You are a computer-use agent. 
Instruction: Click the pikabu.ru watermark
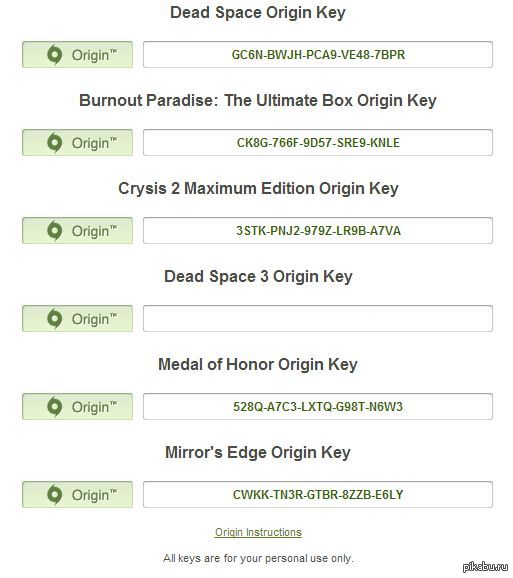coord(484,567)
